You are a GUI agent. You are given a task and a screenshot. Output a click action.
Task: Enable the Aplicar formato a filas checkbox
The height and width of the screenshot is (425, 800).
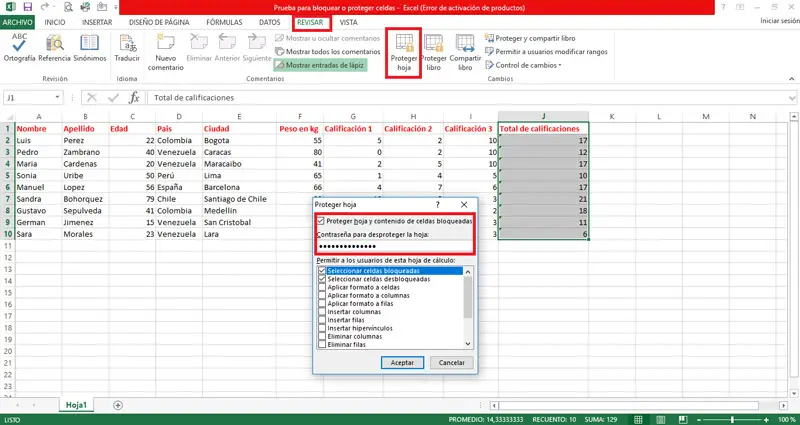click(321, 304)
